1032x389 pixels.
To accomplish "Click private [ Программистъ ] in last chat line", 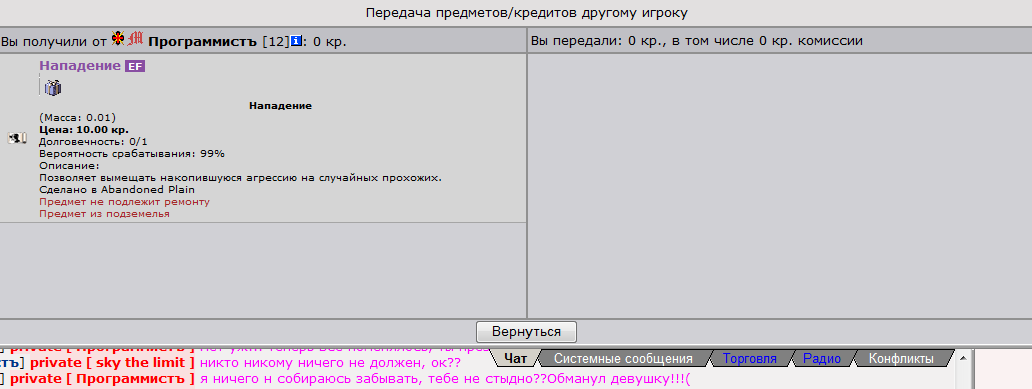I will [102, 380].
